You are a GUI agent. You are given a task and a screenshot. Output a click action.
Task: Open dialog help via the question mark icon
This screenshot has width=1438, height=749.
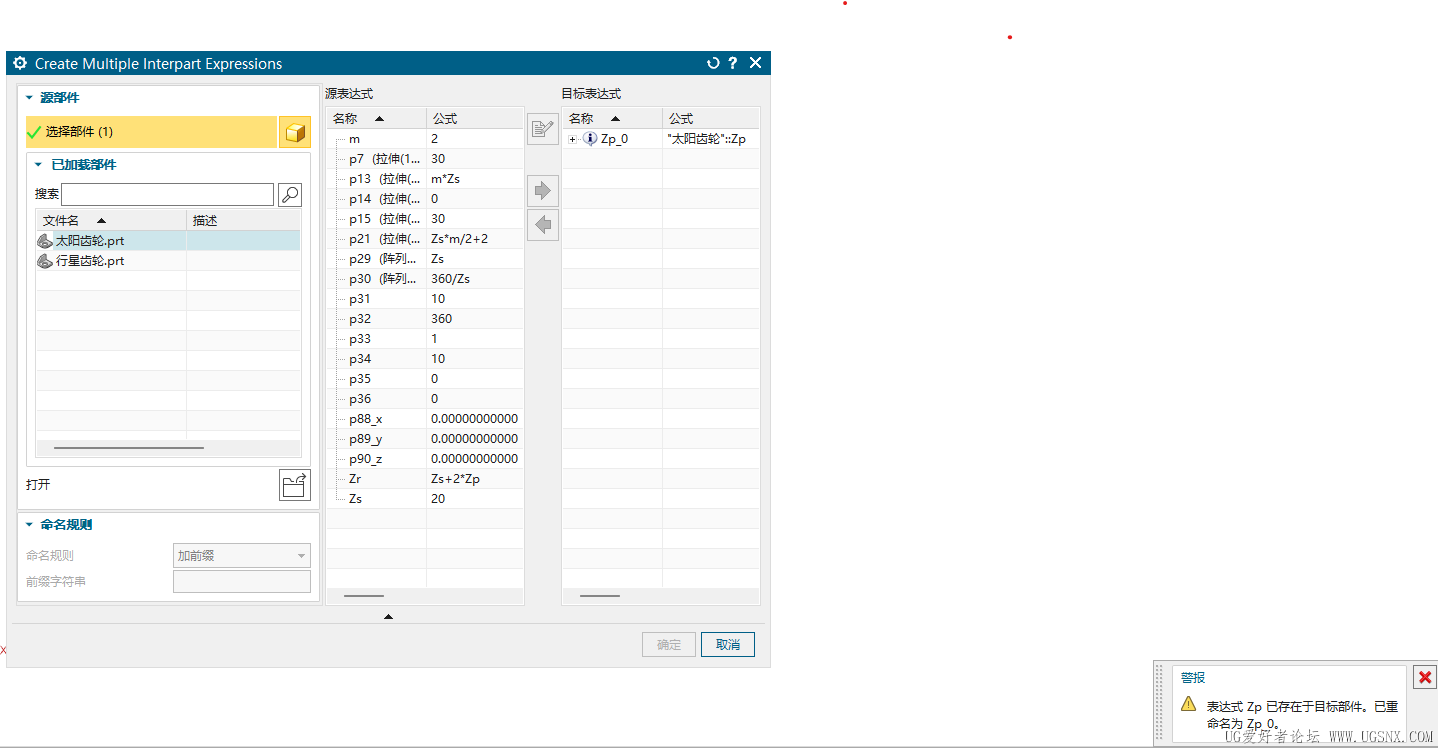733,62
